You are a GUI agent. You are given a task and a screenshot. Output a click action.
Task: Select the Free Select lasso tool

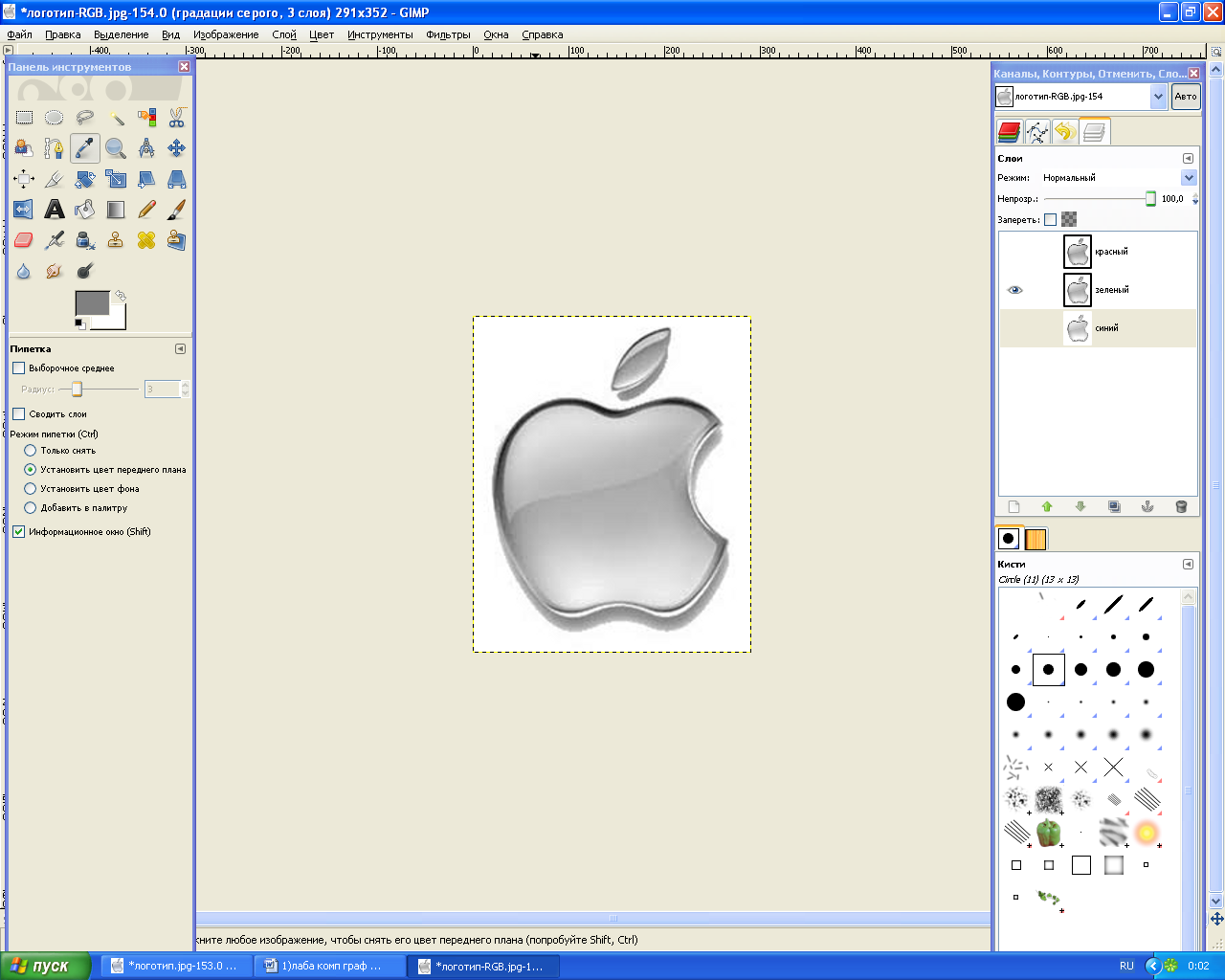[85, 118]
